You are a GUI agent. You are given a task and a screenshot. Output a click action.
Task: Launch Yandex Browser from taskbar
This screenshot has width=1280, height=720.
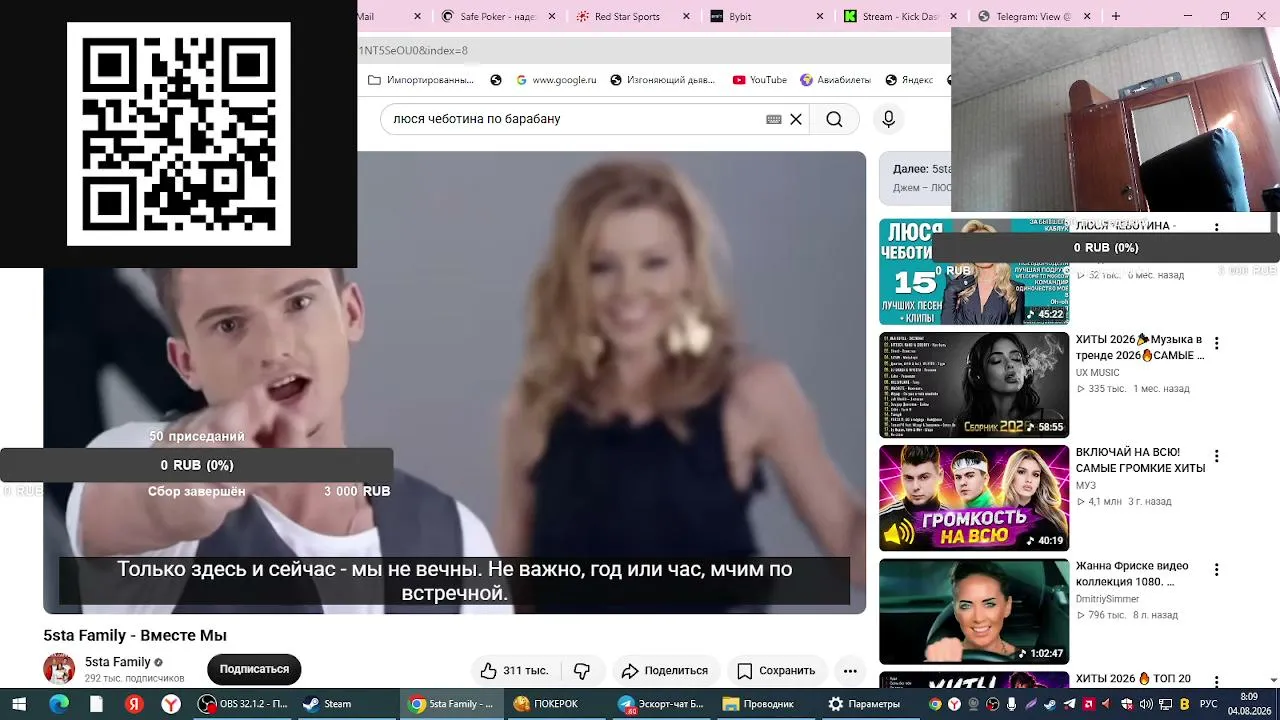click(172, 704)
